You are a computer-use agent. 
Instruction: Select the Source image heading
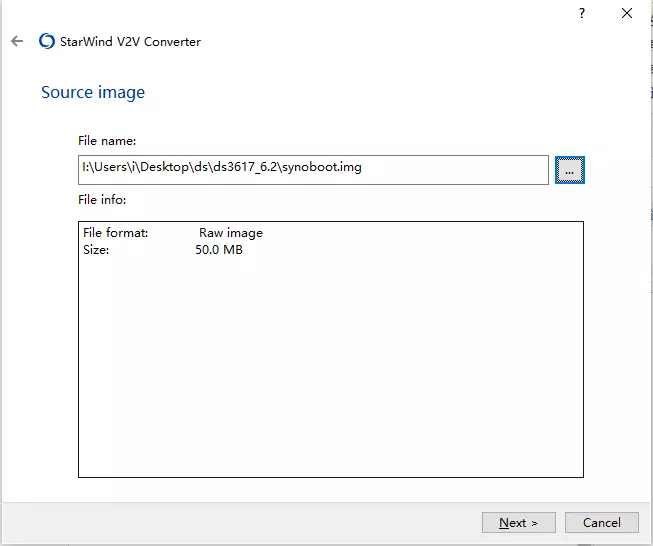[93, 92]
